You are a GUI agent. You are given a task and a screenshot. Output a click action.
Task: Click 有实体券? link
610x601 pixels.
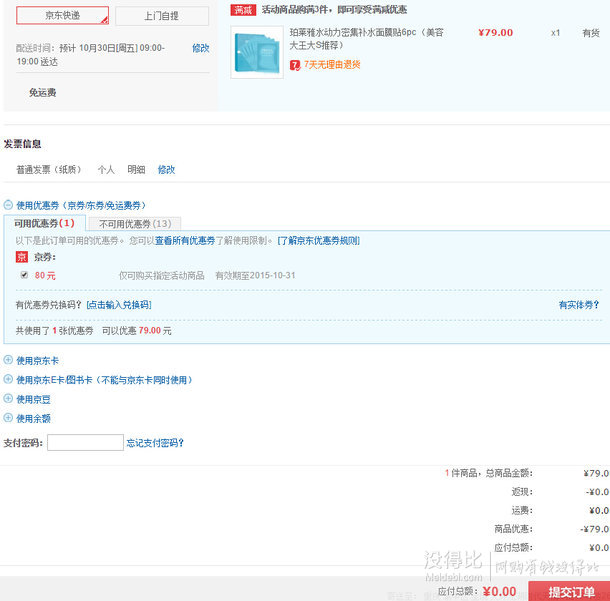578,305
